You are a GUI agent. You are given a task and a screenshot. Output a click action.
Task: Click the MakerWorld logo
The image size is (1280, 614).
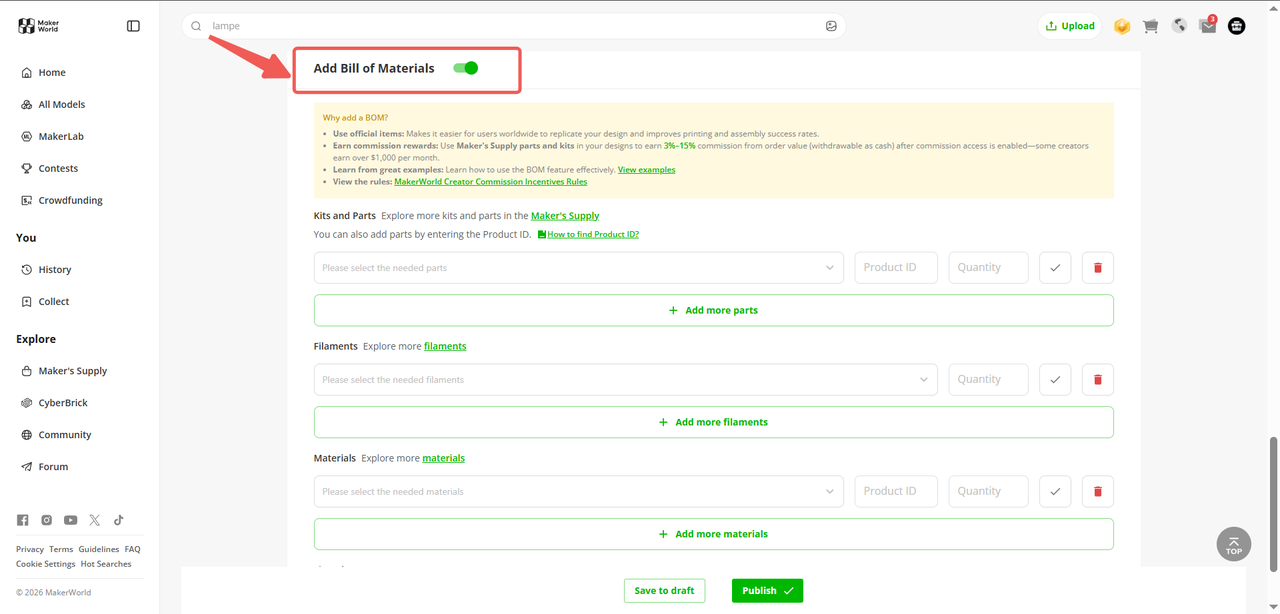click(x=39, y=26)
